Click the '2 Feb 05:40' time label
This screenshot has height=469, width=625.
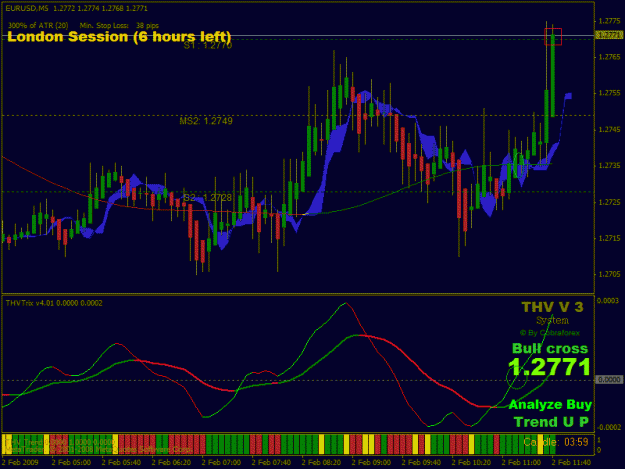(121, 463)
